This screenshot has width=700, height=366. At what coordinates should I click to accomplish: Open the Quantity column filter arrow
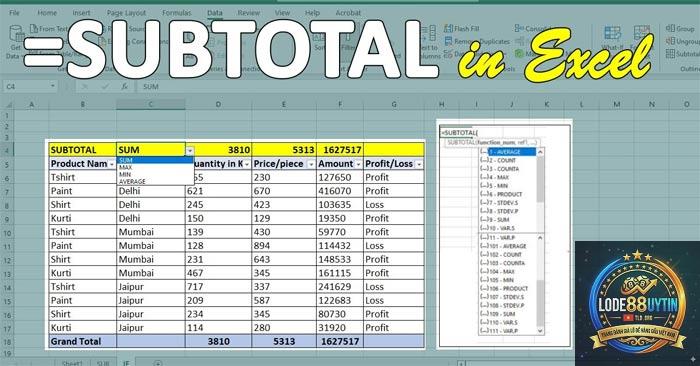(x=247, y=165)
